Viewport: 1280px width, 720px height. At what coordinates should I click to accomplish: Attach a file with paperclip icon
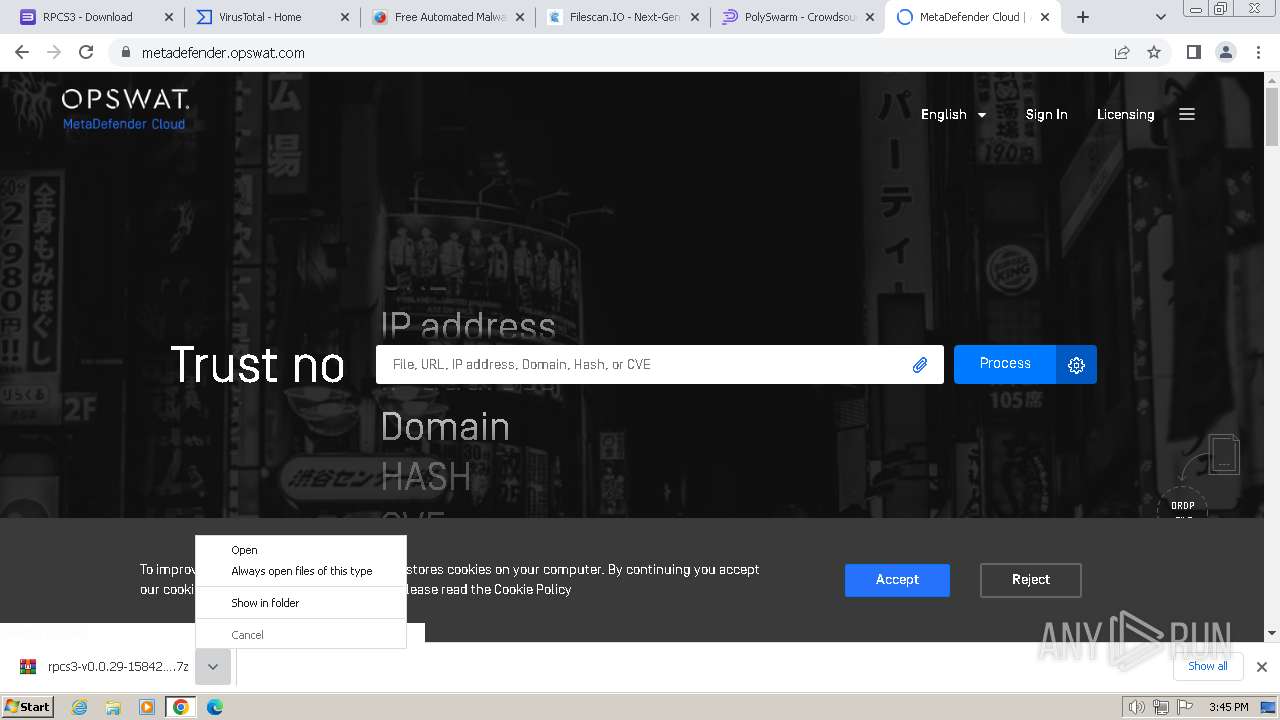pos(920,365)
